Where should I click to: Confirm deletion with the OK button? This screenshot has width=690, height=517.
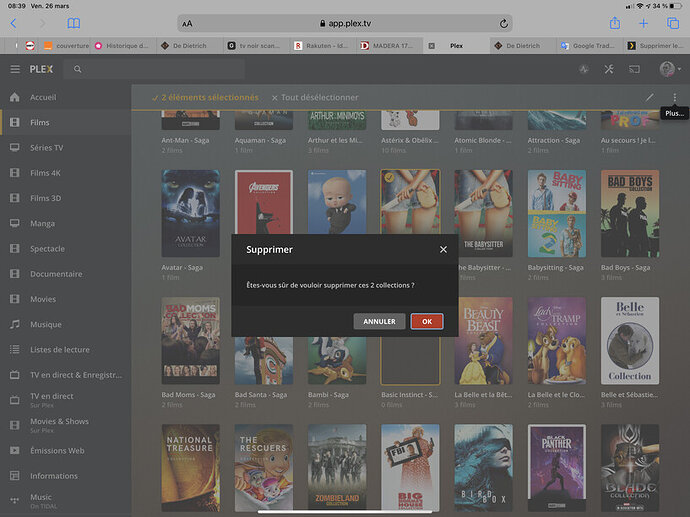[x=427, y=321]
